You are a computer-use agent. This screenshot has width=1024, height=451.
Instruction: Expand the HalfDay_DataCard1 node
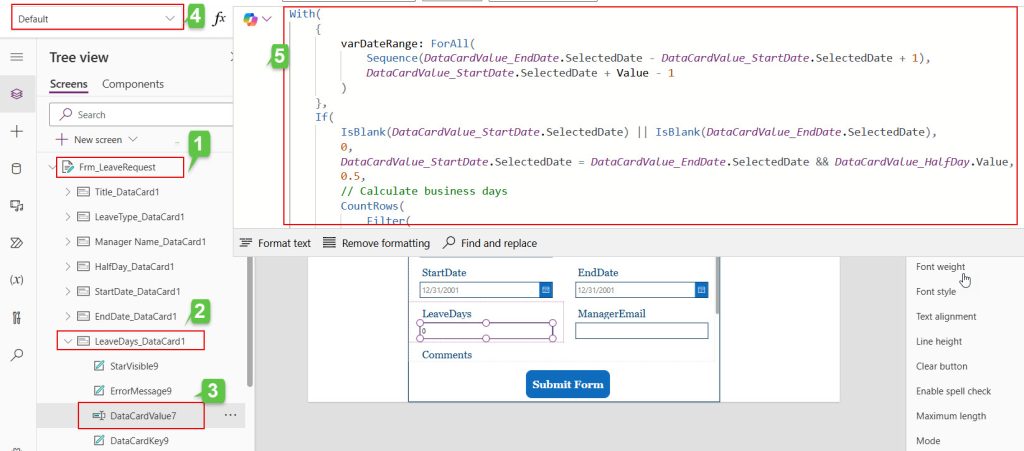click(x=68, y=266)
